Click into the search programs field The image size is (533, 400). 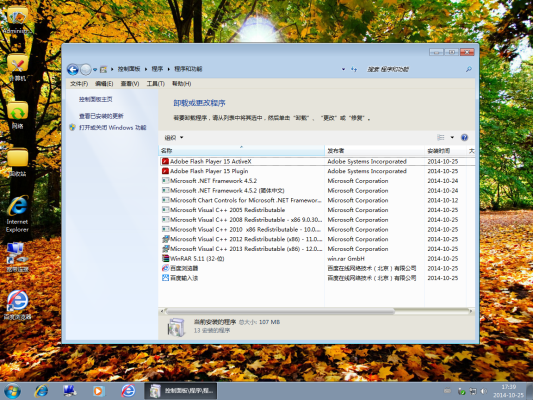pos(415,69)
